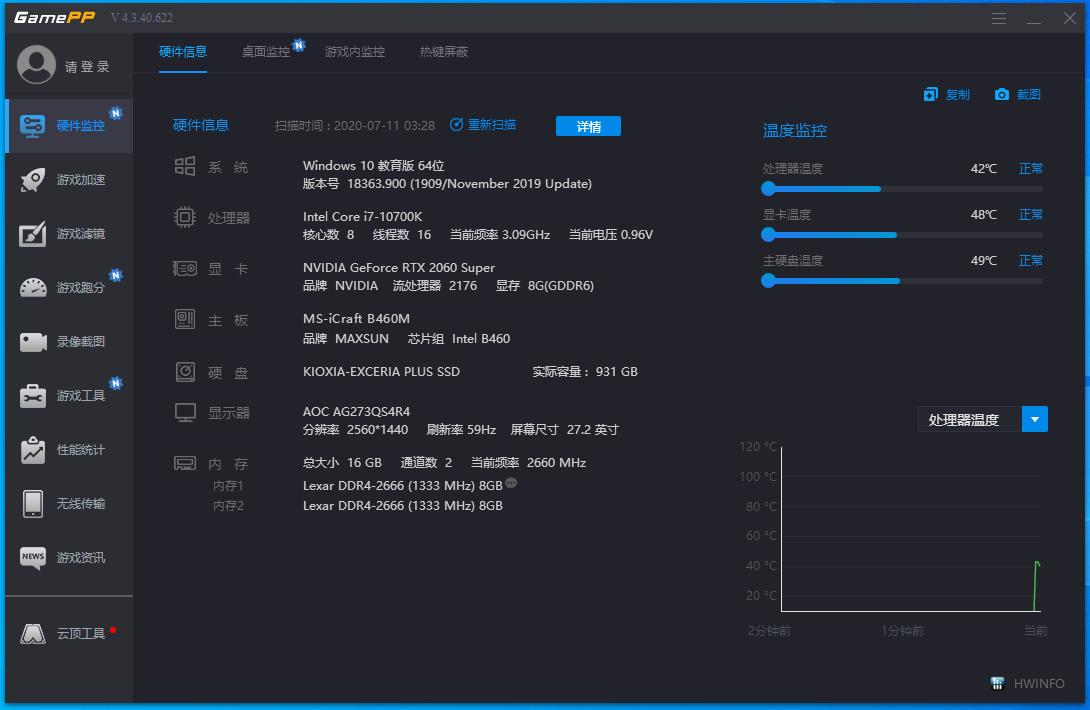
Task: Open the 性能统计 chart icon
Action: tap(33, 450)
